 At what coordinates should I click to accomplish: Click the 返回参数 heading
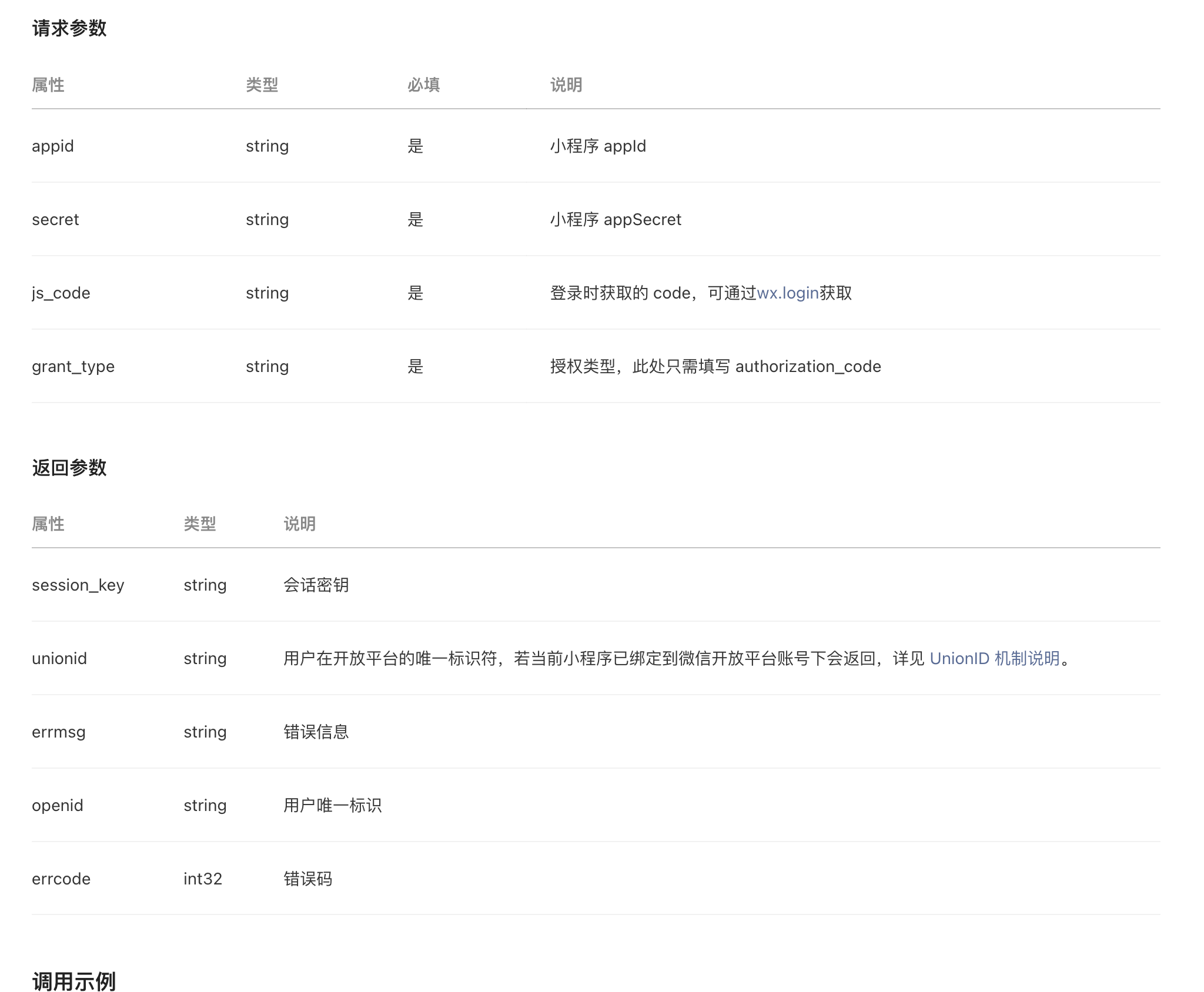tap(69, 468)
